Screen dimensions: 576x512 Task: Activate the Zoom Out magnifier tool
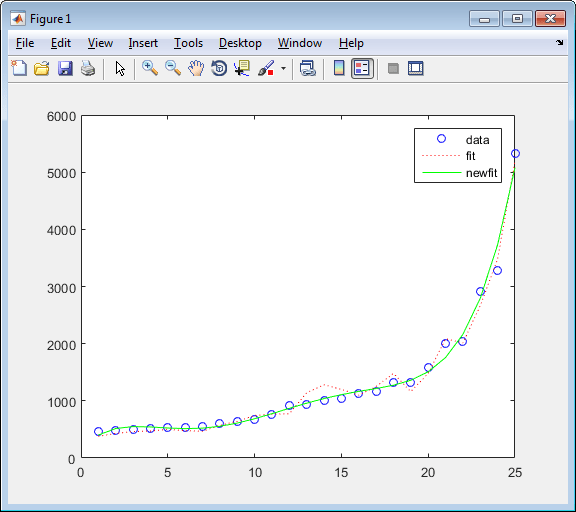point(173,68)
